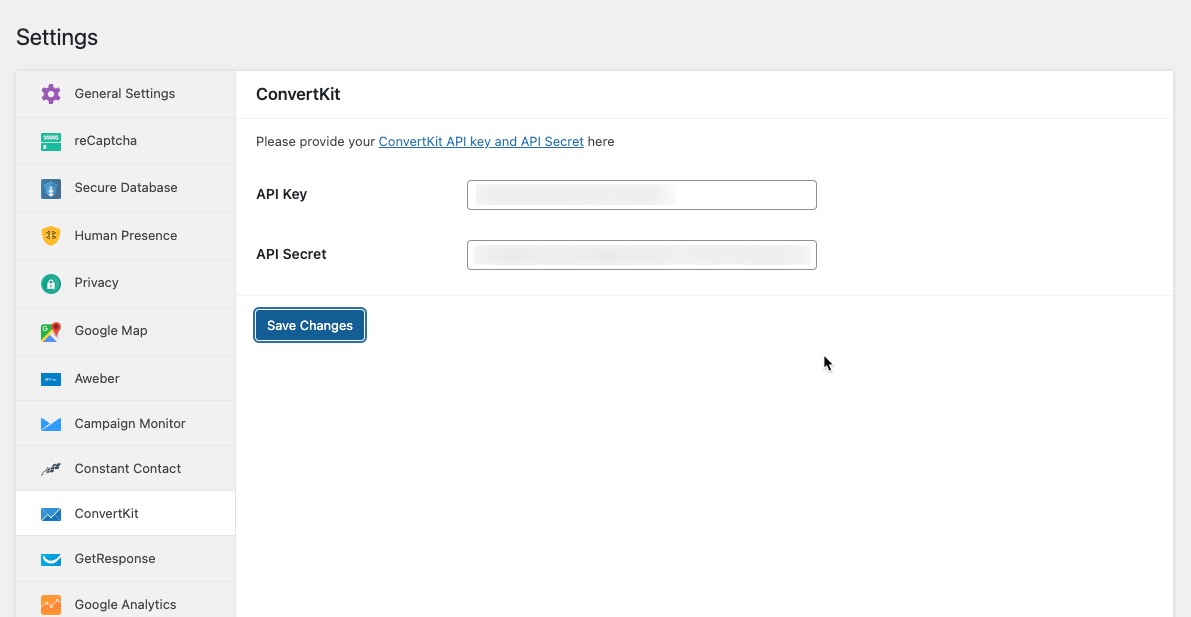Click the GetResponse envelope icon
The height and width of the screenshot is (617, 1191).
[x=51, y=559]
